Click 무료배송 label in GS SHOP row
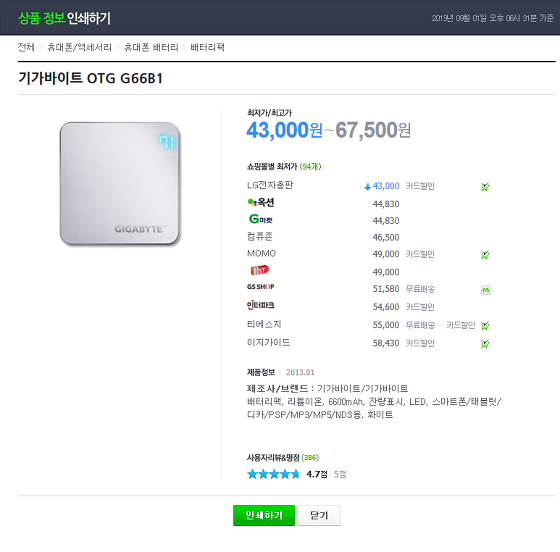560x552 pixels. [x=420, y=288]
